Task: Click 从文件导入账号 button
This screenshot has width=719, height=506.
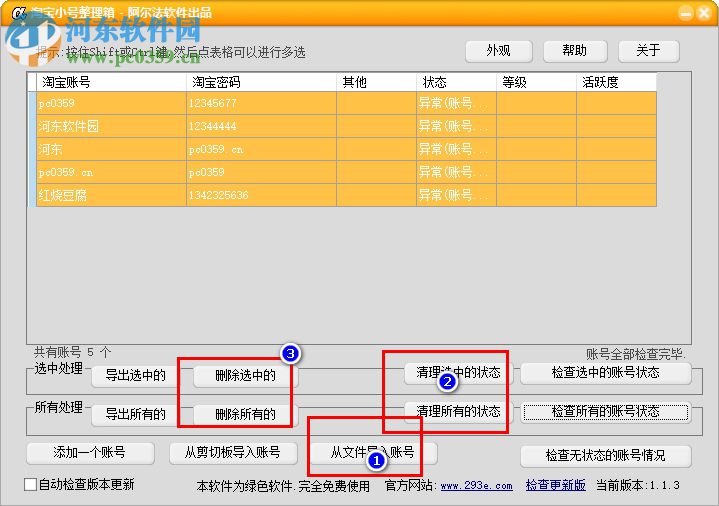Action: tap(373, 453)
